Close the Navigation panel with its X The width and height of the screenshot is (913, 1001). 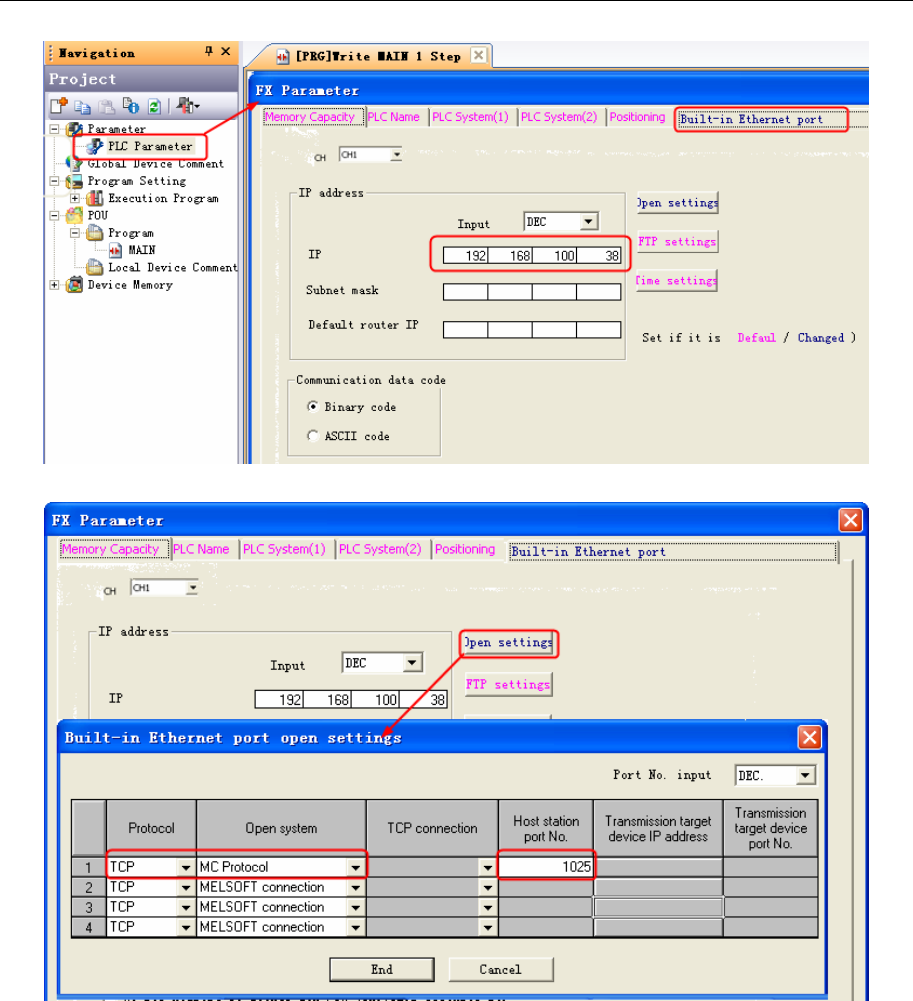click(x=225, y=51)
